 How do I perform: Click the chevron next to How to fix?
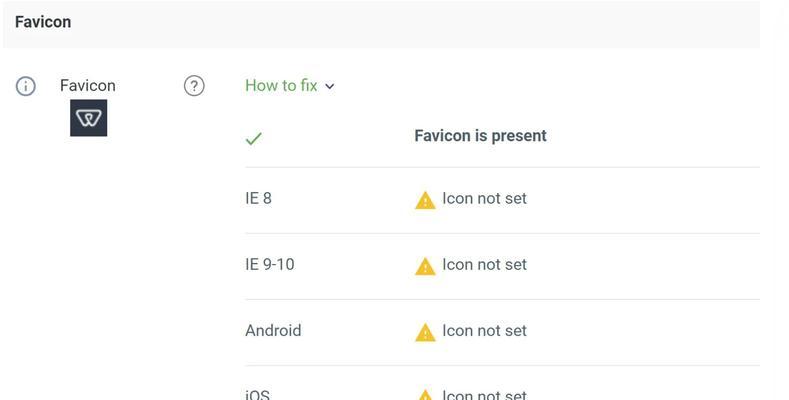(330, 87)
